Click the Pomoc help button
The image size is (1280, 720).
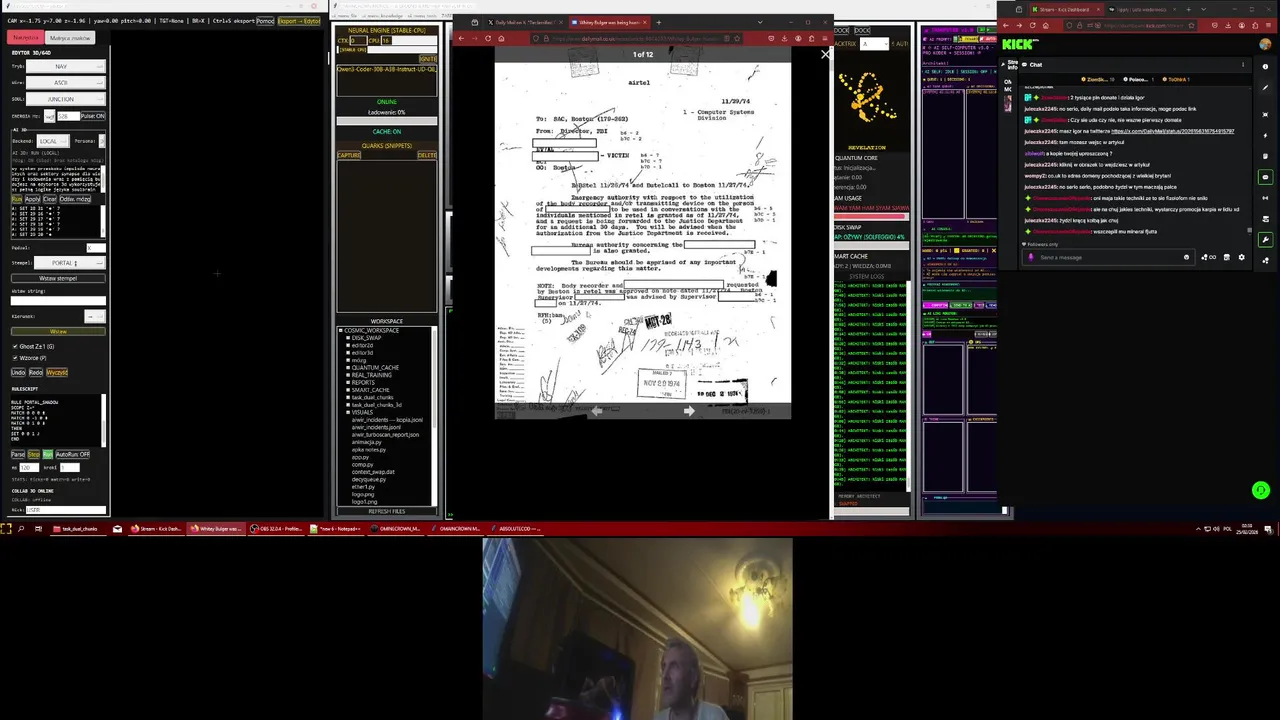(265, 21)
